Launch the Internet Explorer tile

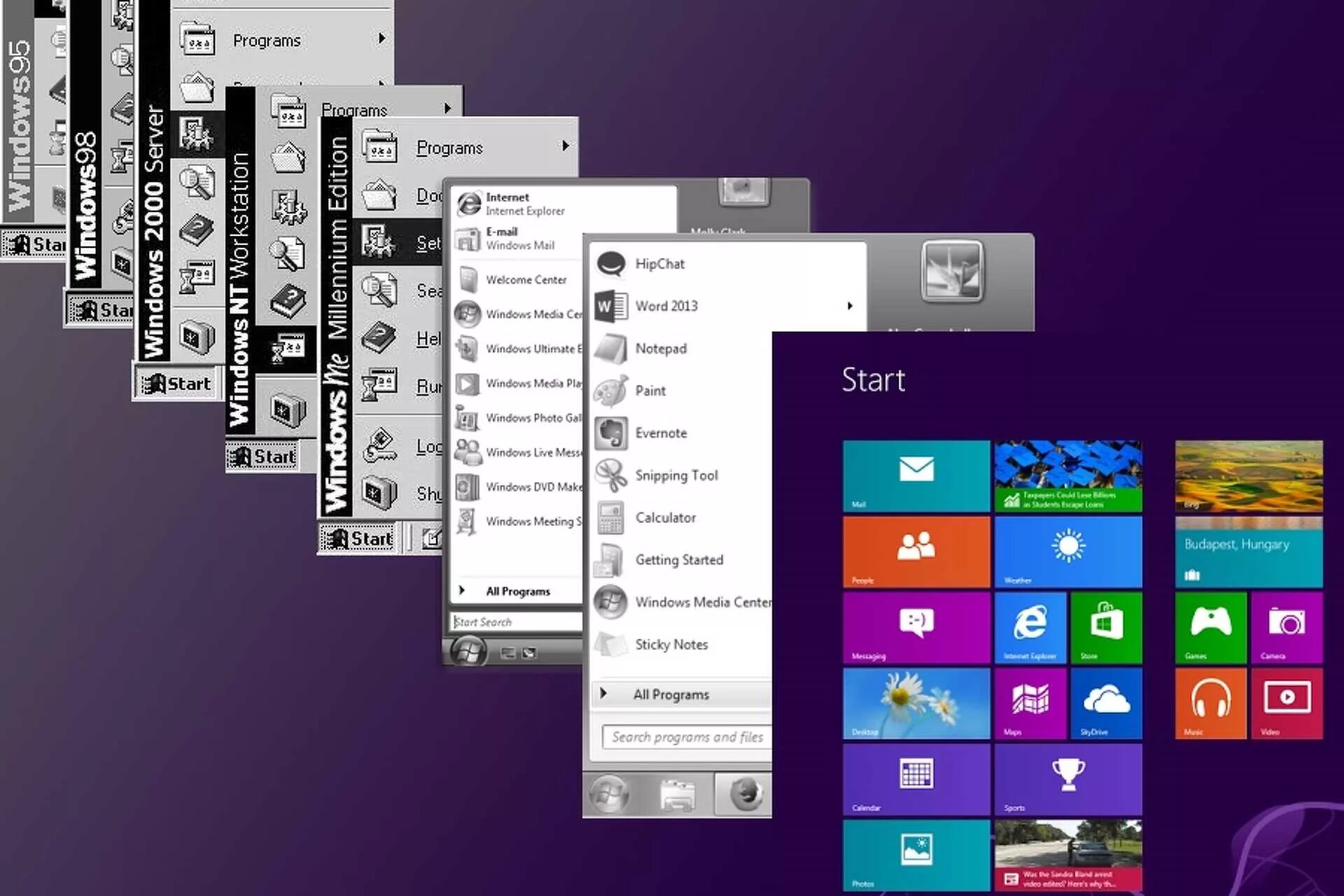point(1030,627)
